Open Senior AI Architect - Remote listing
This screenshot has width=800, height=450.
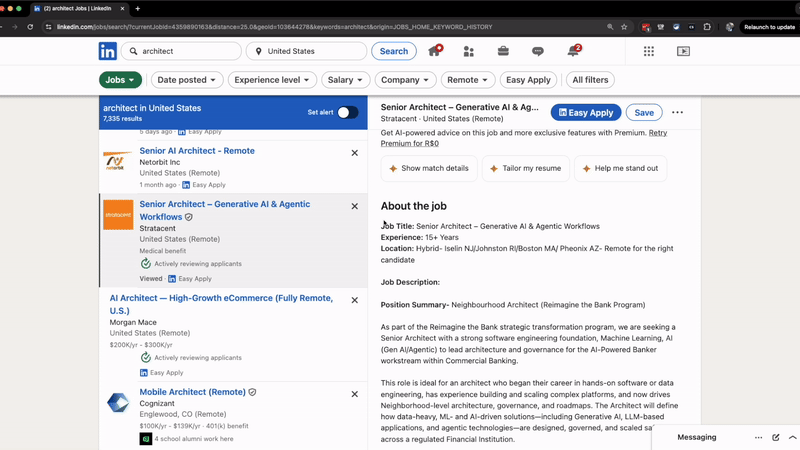197,151
